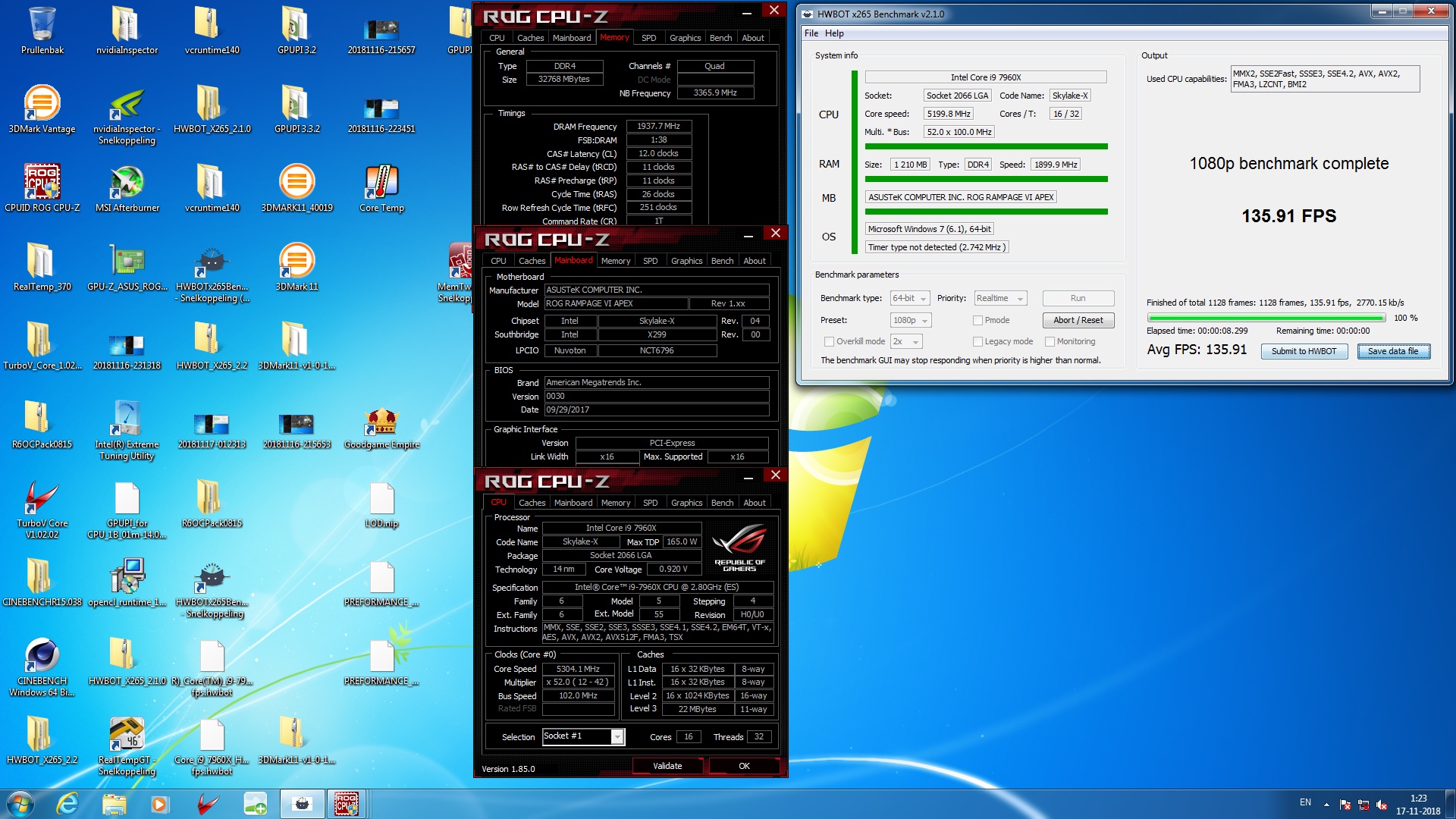Click the Windows Start button
The height and width of the screenshot is (819, 1456).
(x=20, y=804)
